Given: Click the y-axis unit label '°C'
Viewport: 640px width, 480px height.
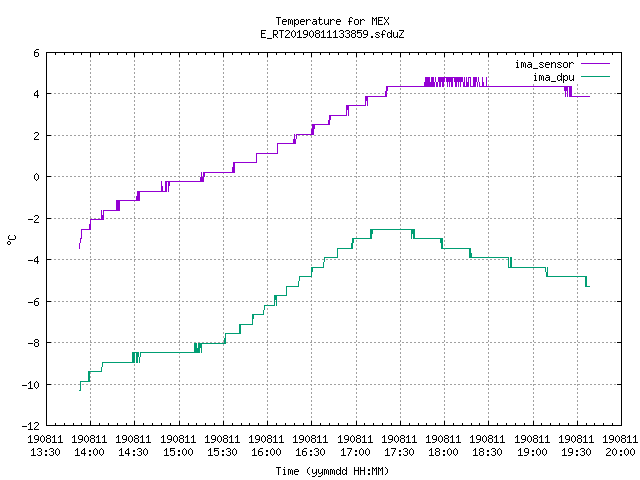Looking at the screenshot, I should [11, 240].
